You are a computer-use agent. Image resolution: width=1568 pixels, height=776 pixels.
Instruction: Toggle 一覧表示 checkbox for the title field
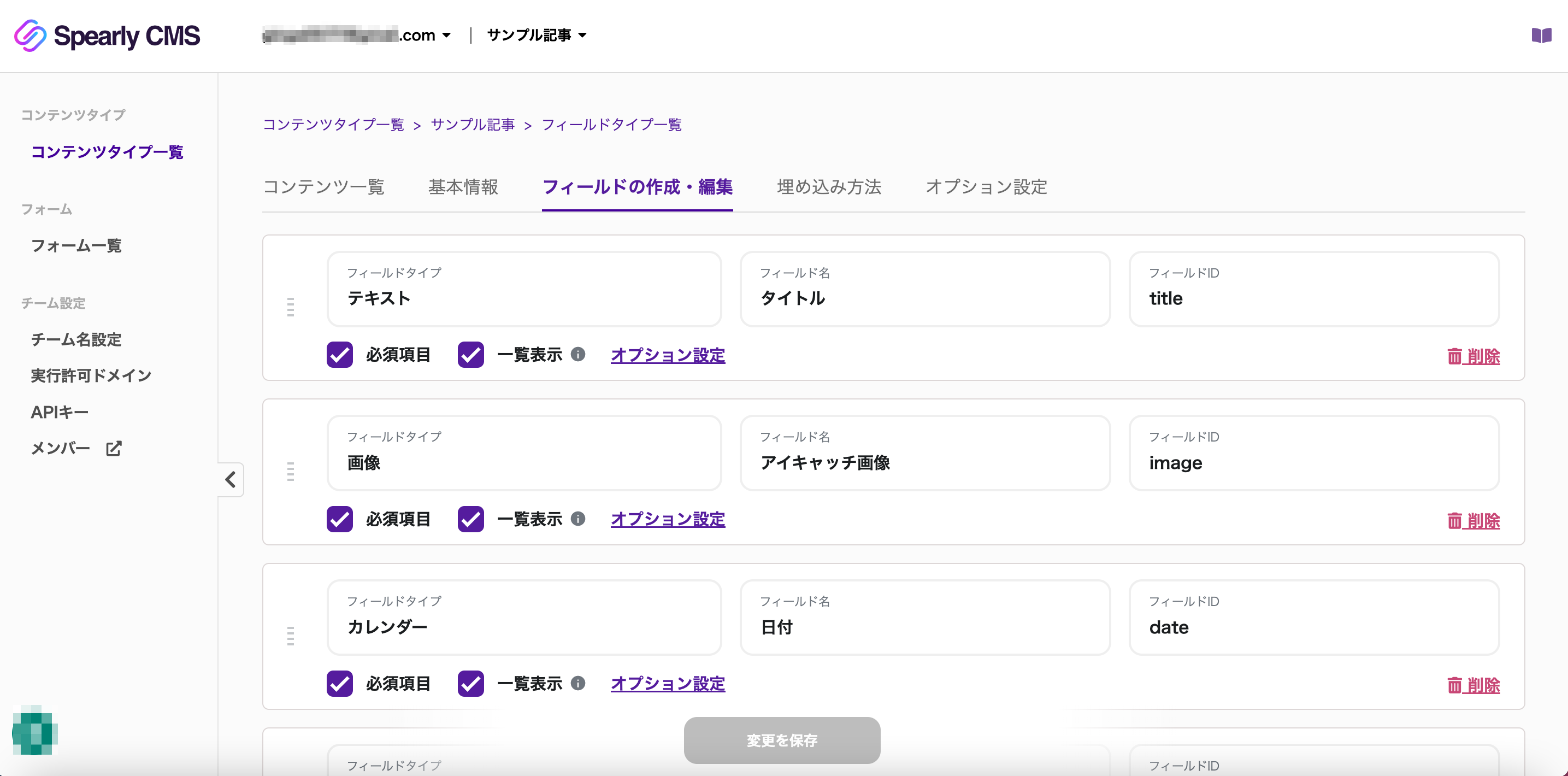pos(470,354)
